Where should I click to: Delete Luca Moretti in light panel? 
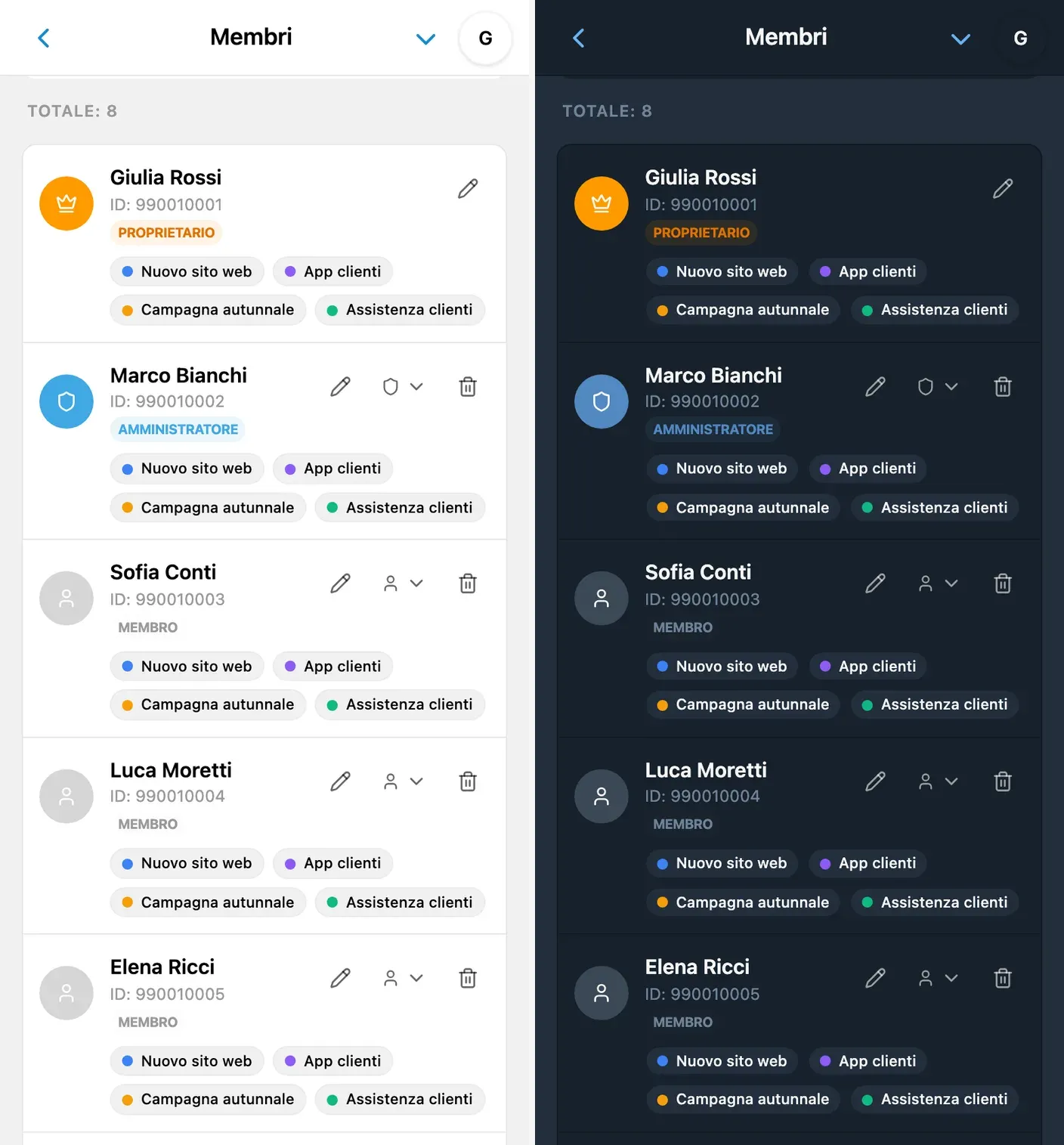[468, 781]
